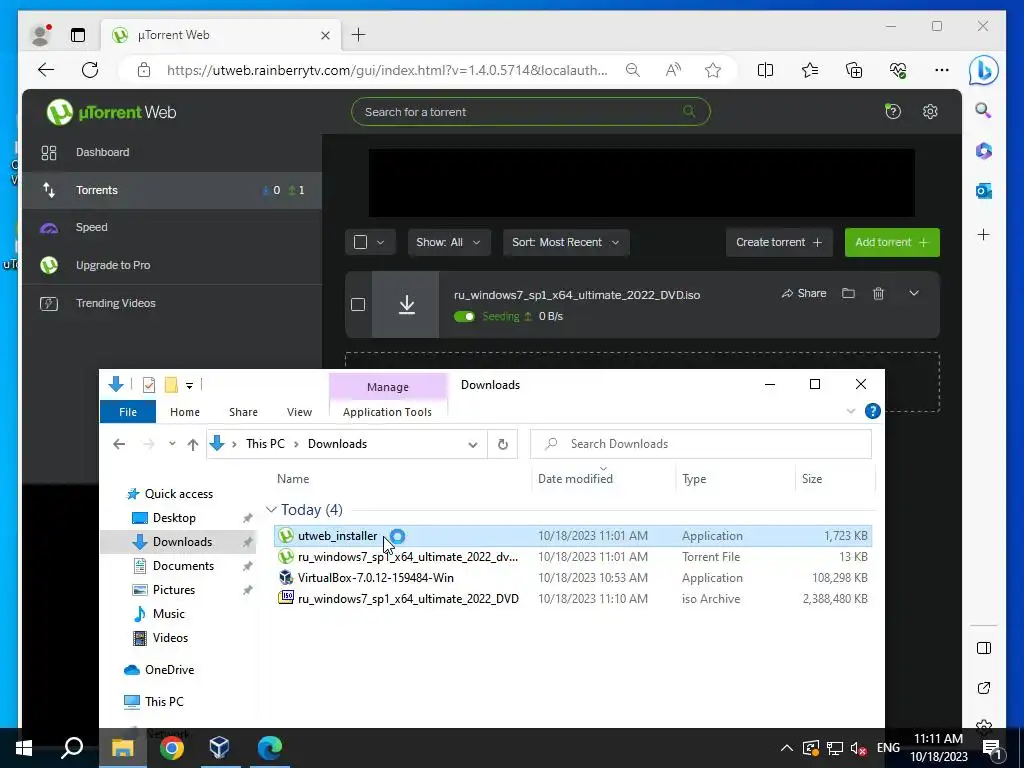Viewport: 1024px width, 768px height.
Task: Open uTorrent help icon
Action: pyautogui.click(x=893, y=112)
